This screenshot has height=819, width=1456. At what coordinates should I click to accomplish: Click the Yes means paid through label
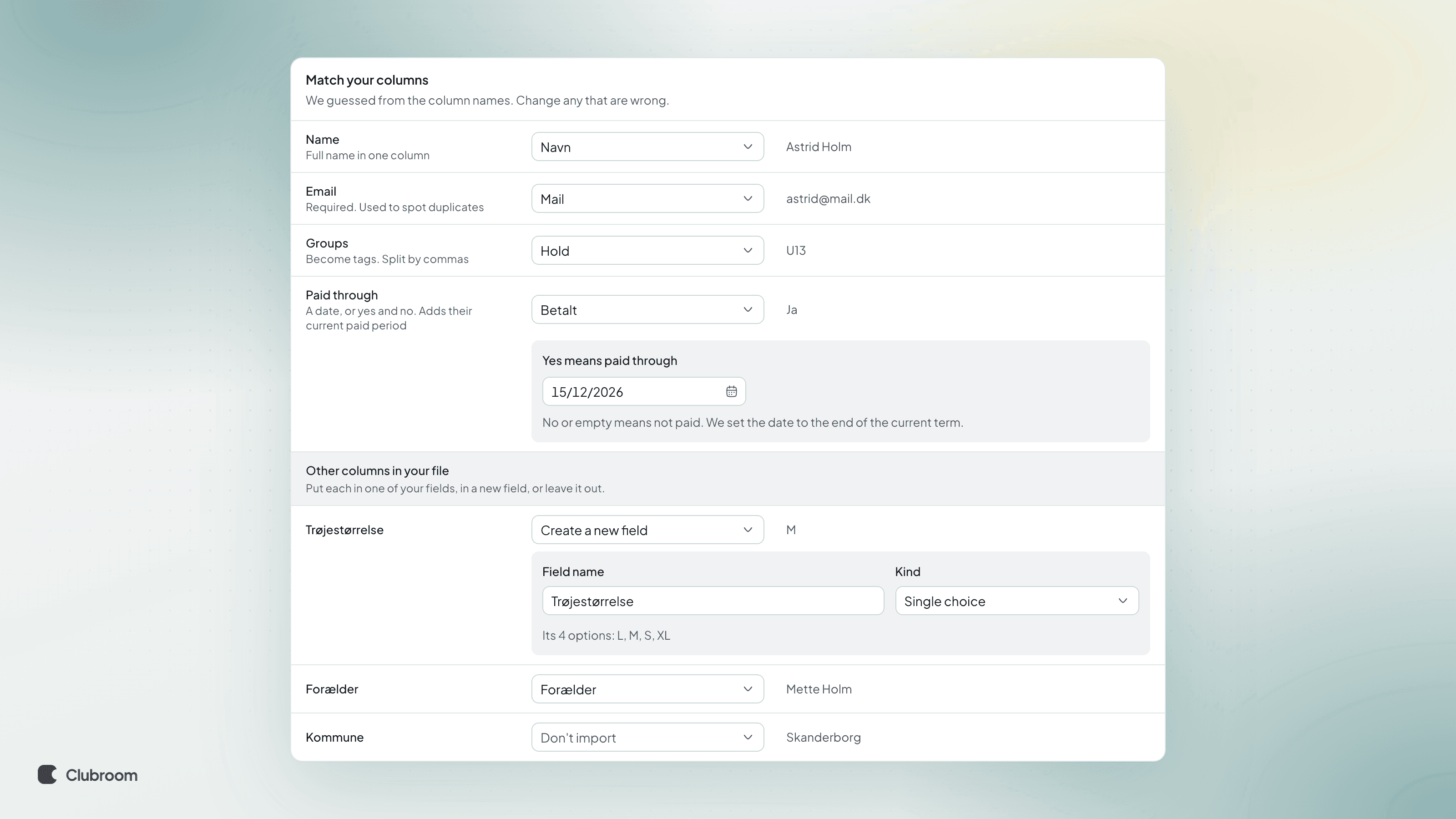(x=609, y=361)
